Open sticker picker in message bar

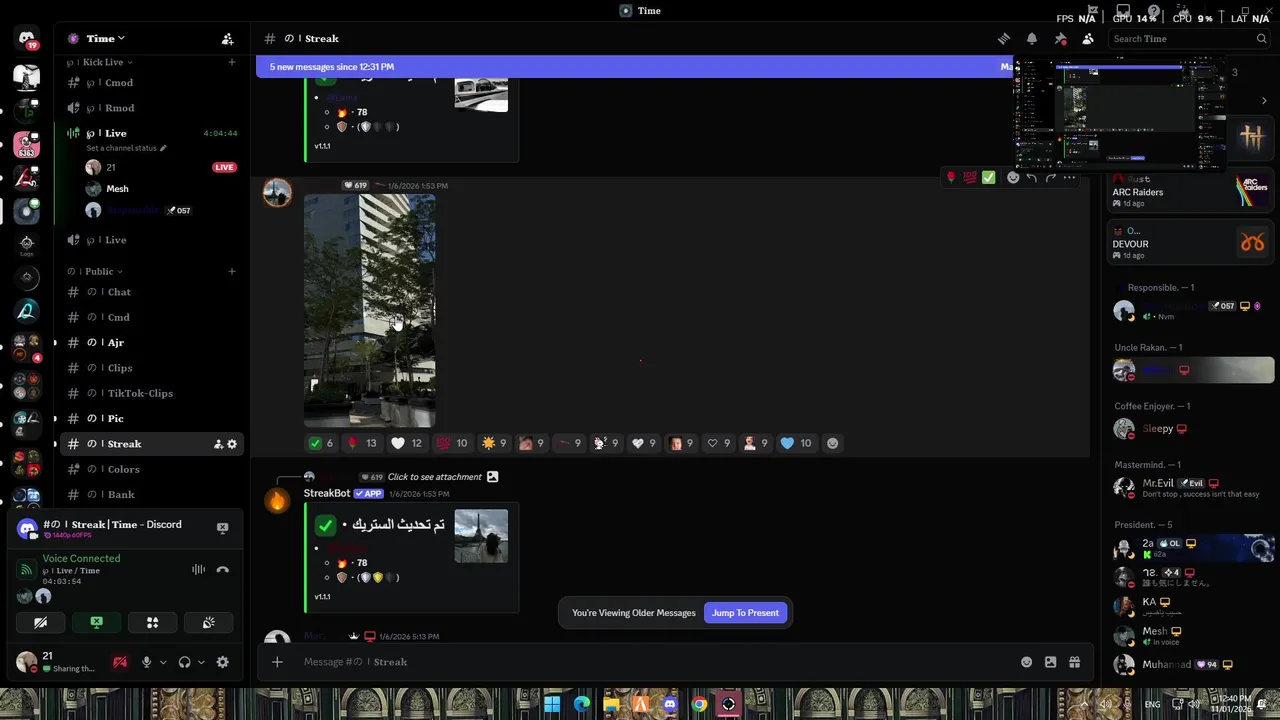tap(1050, 662)
